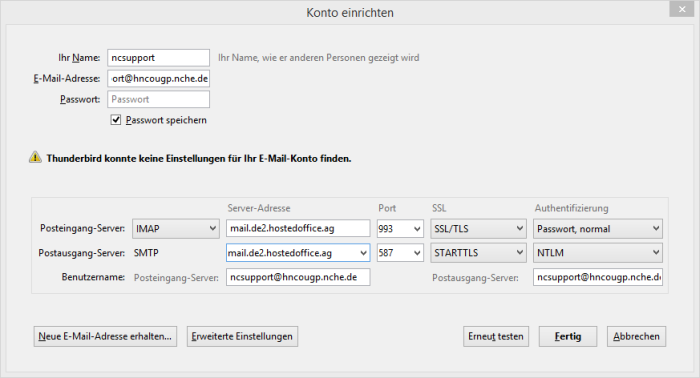Focus the Passwort input field
The height and width of the screenshot is (378, 700).
click(x=158, y=99)
